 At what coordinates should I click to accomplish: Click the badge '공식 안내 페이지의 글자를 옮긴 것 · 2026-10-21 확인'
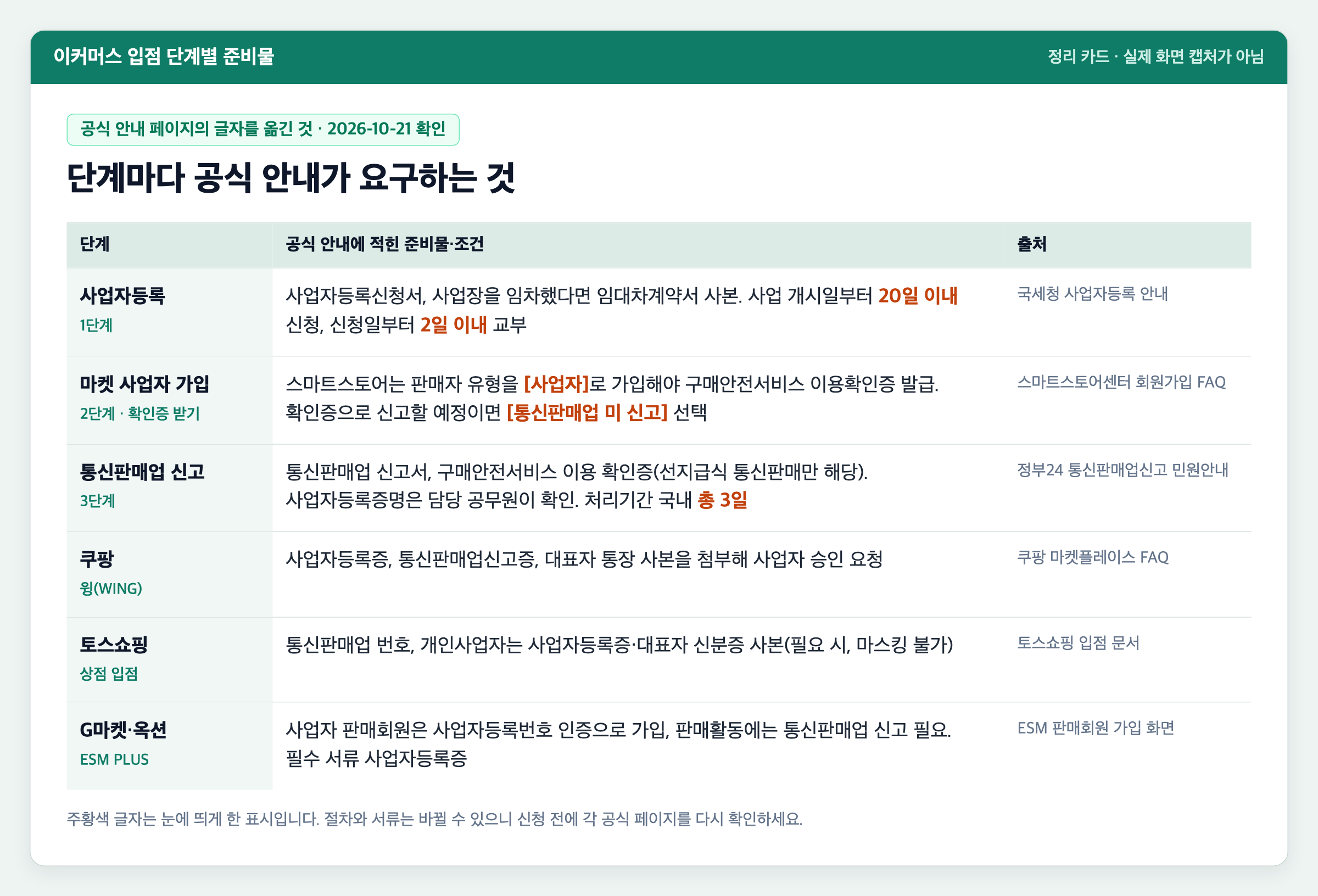263,130
